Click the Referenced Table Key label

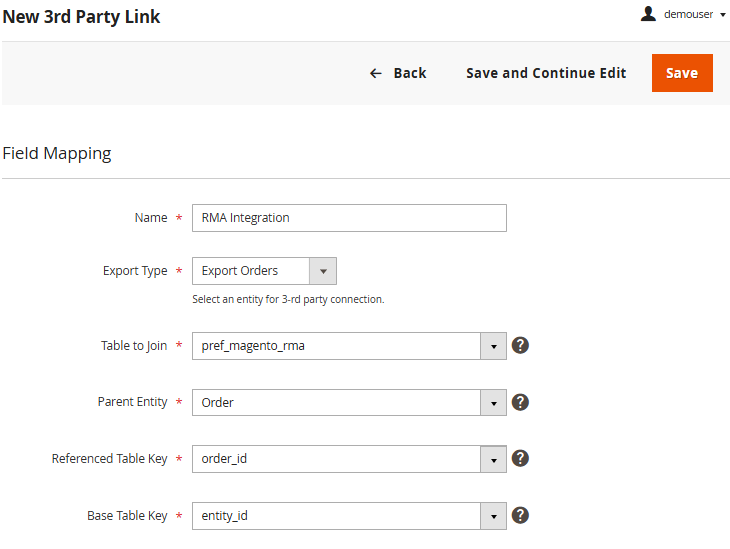click(109, 459)
